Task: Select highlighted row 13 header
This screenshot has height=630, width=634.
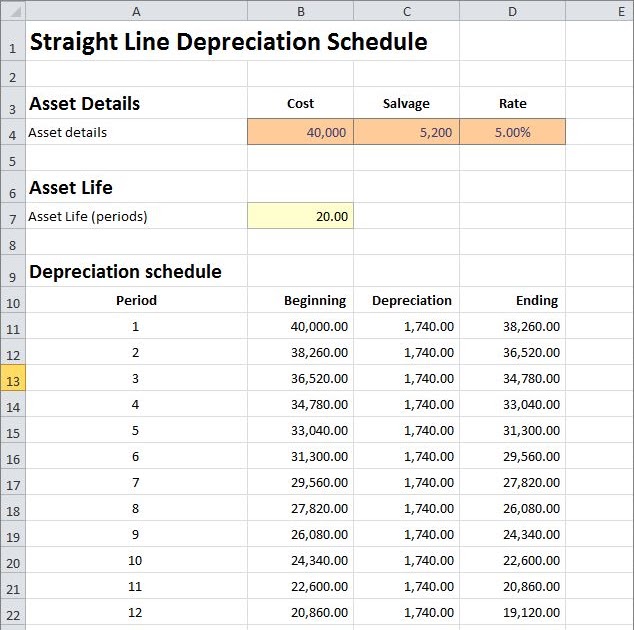Action: coord(13,378)
